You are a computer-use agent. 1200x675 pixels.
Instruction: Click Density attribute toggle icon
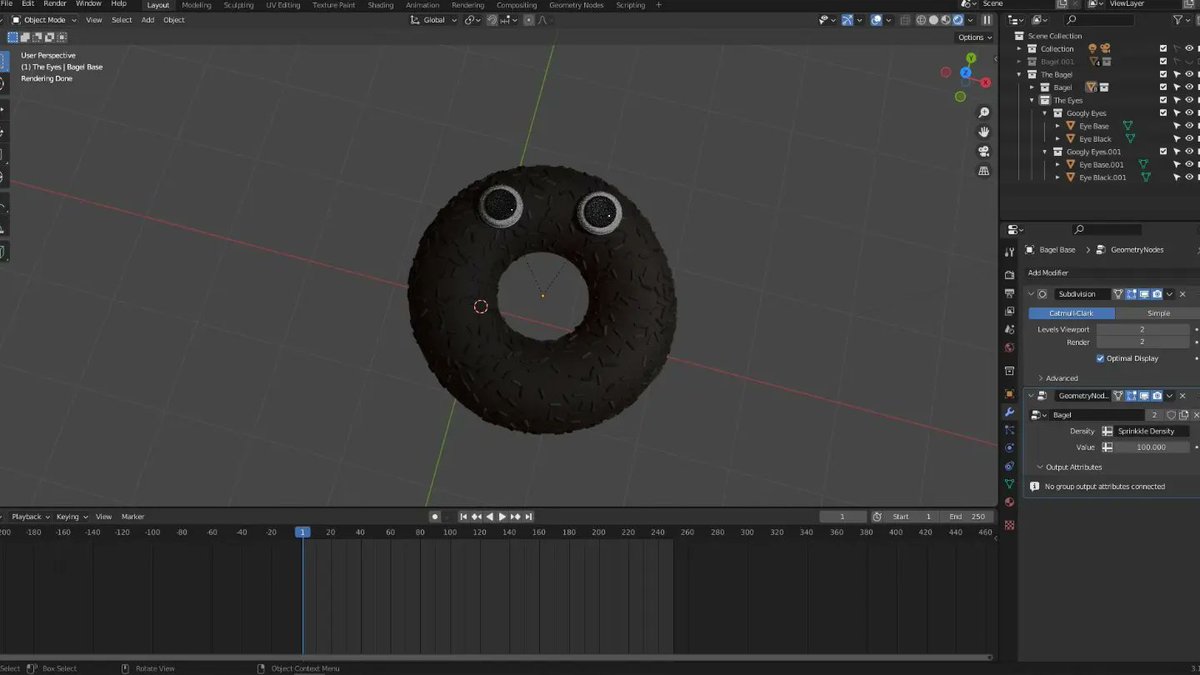pyautogui.click(x=1107, y=431)
